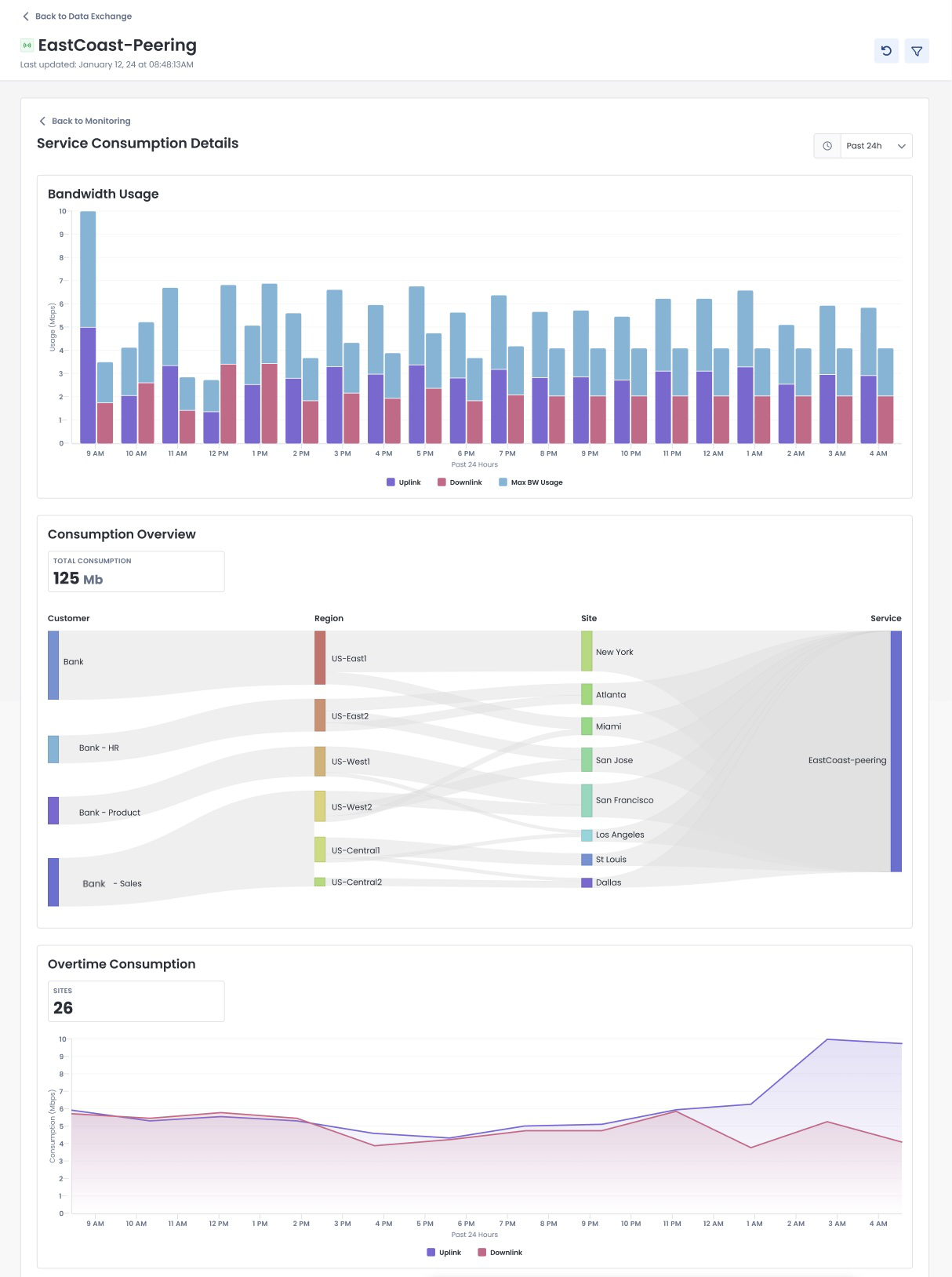Select the Atlanta site node
This screenshot has width=952, height=1277.
tap(587, 694)
